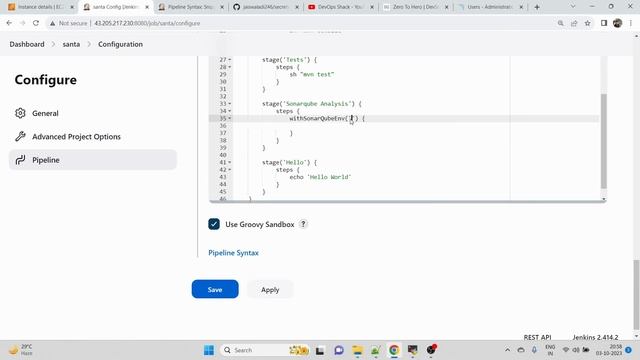Click the stage('Sonarqube Analysis') line

click(x=312, y=104)
